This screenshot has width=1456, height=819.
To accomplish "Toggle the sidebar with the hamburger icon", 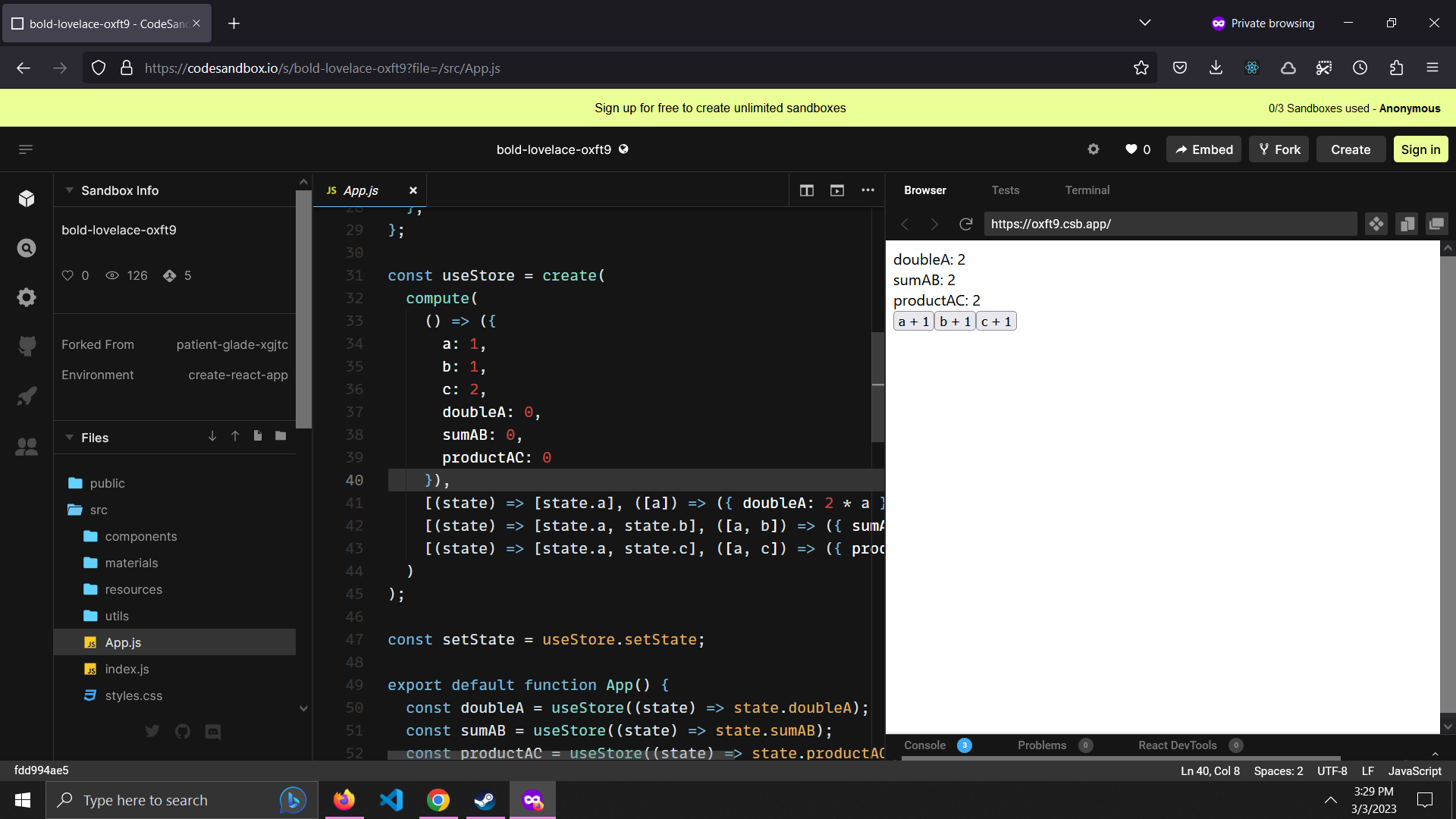I will (24, 149).
